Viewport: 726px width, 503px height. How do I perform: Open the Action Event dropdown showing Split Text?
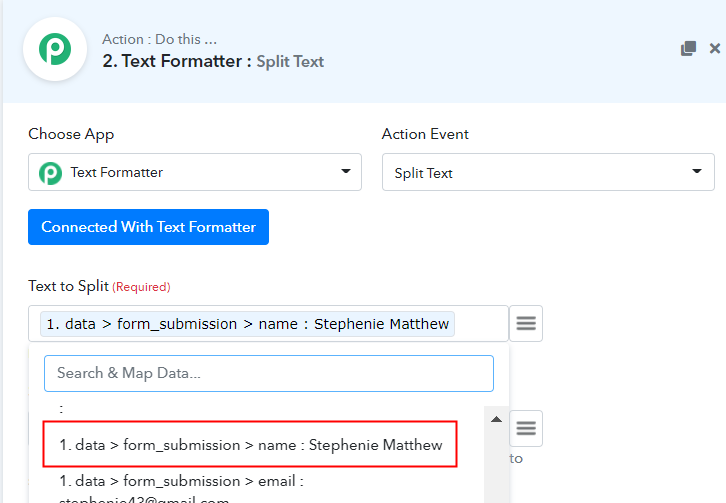548,172
